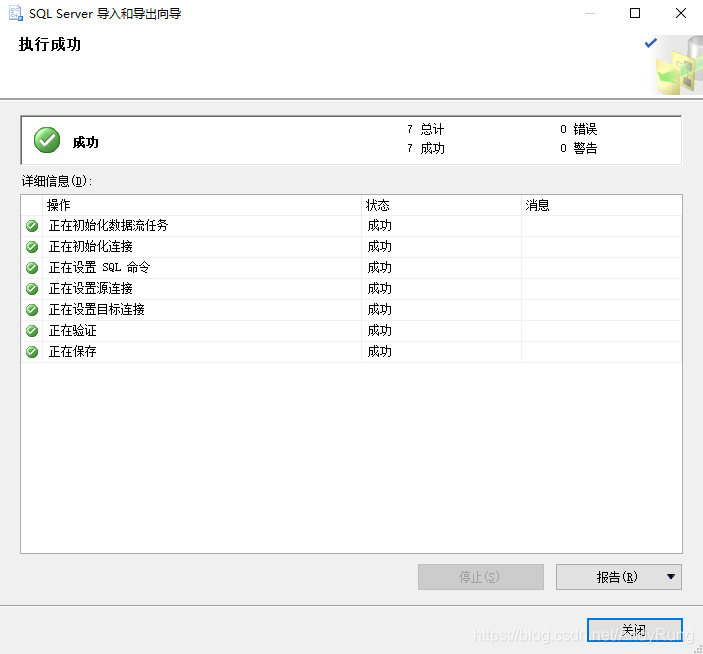Select the 正在设置目标连接 row text
The image size is (703, 654).
96,310
